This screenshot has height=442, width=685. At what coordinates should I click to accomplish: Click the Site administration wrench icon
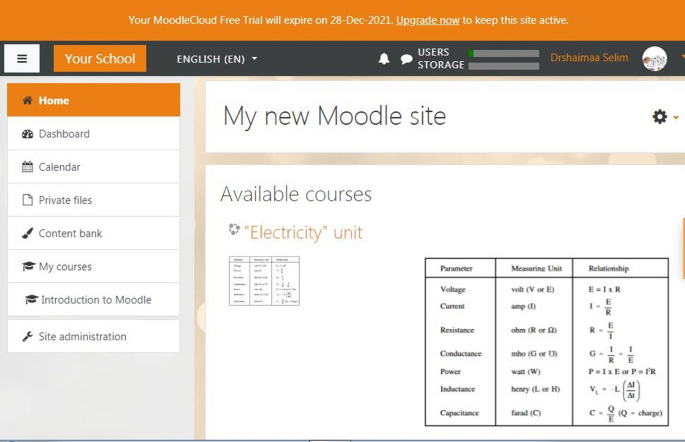28,336
